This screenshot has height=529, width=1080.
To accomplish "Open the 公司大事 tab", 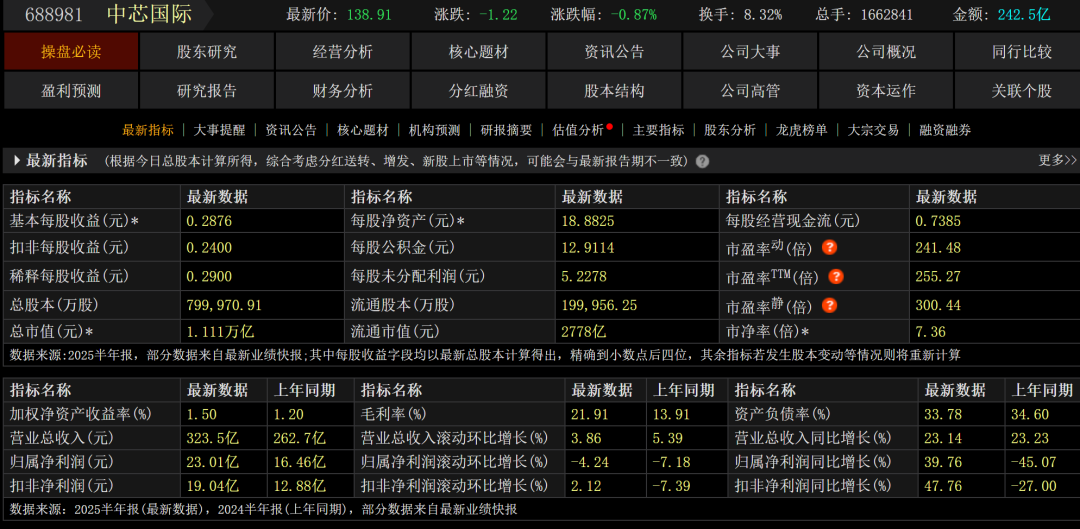I will [x=750, y=52].
